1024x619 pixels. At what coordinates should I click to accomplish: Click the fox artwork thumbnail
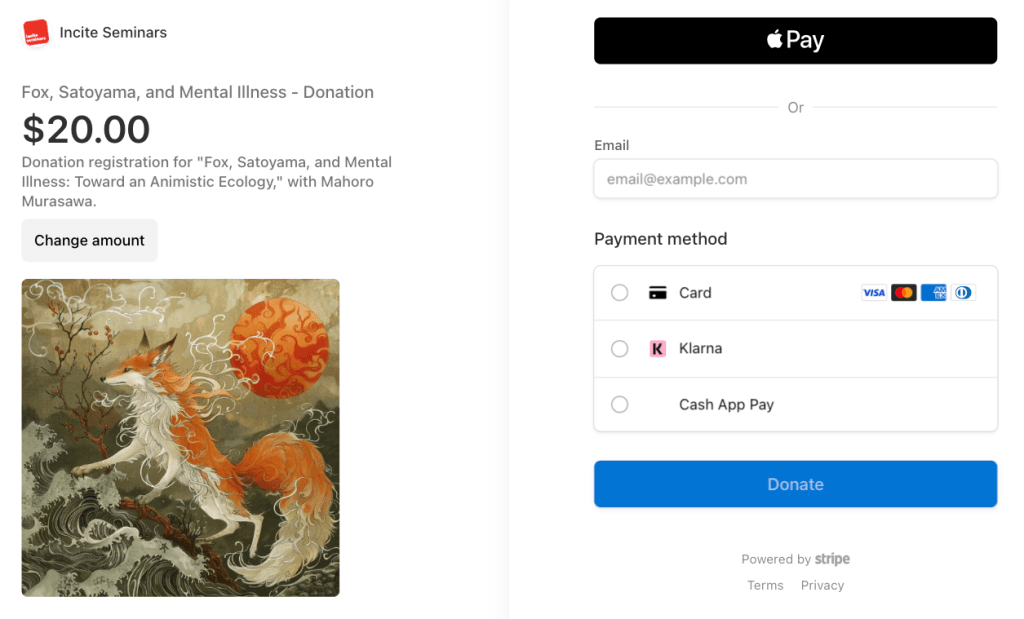click(x=180, y=438)
